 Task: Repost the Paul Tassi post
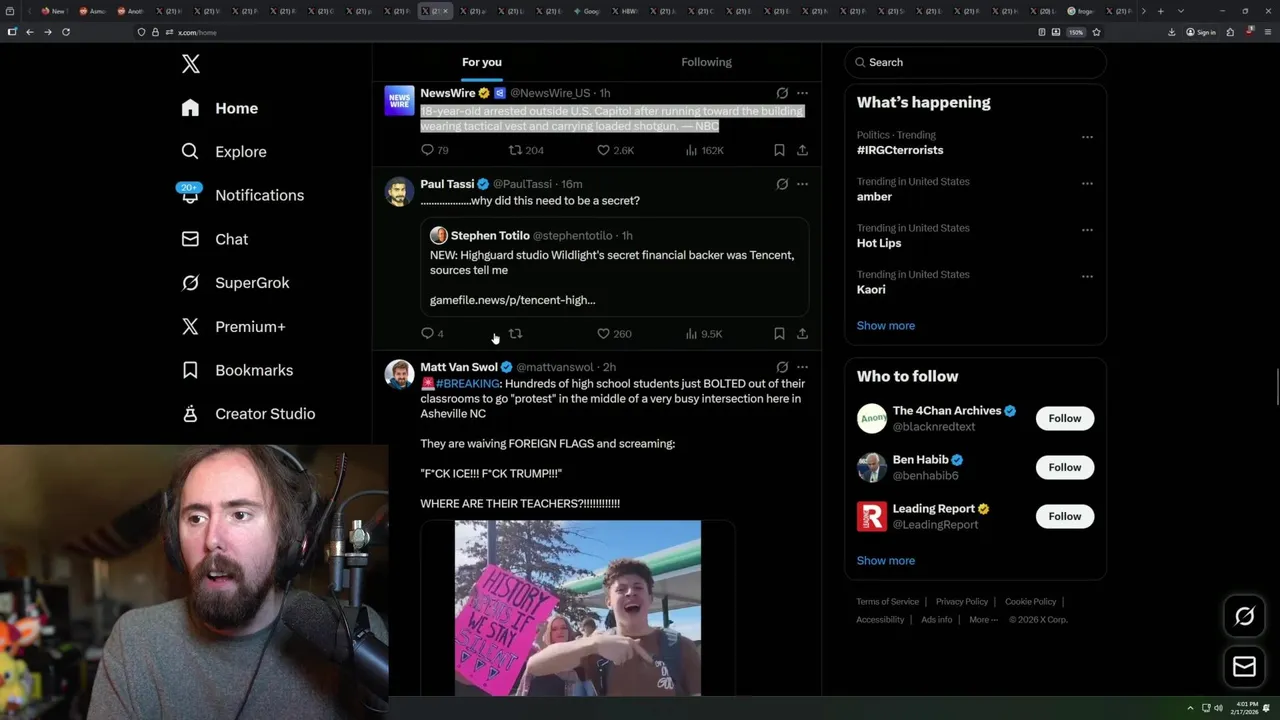pos(515,334)
